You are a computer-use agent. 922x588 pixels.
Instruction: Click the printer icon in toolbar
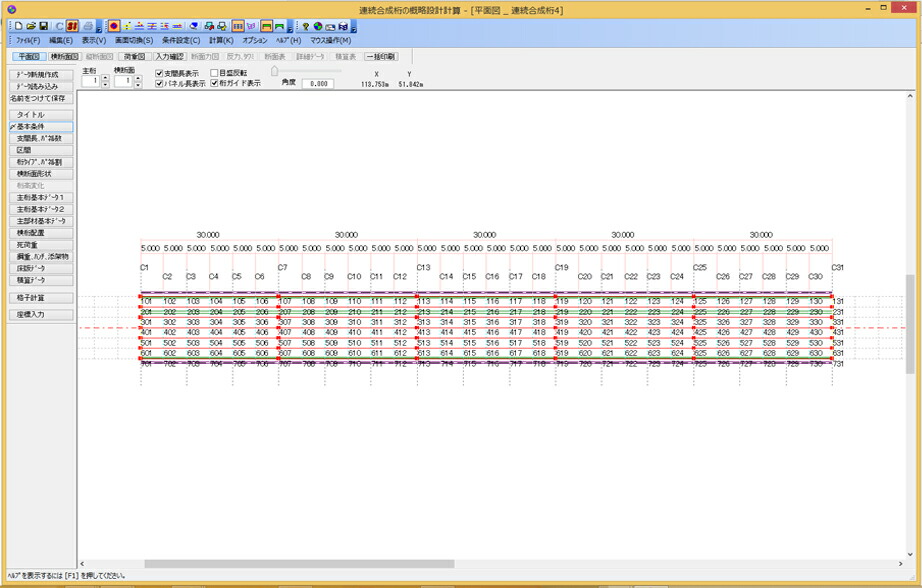coord(88,26)
